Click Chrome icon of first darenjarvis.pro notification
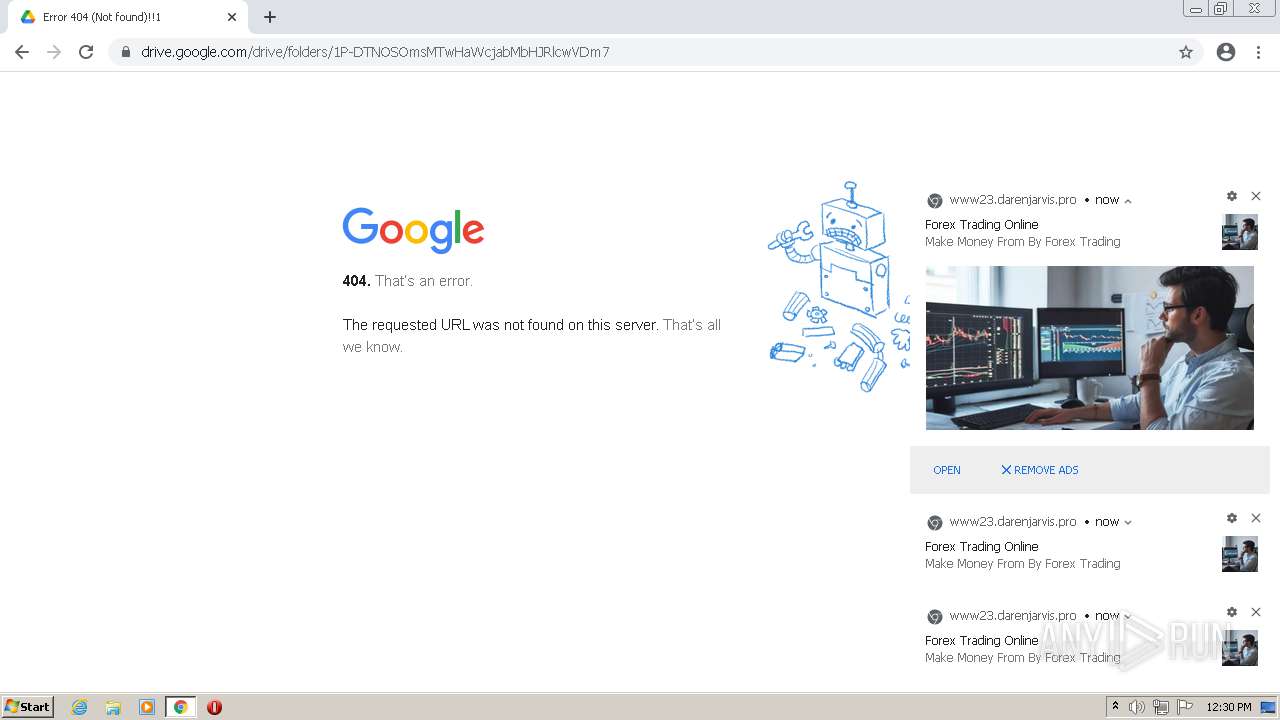Viewport: 1280px width, 720px height. click(935, 201)
